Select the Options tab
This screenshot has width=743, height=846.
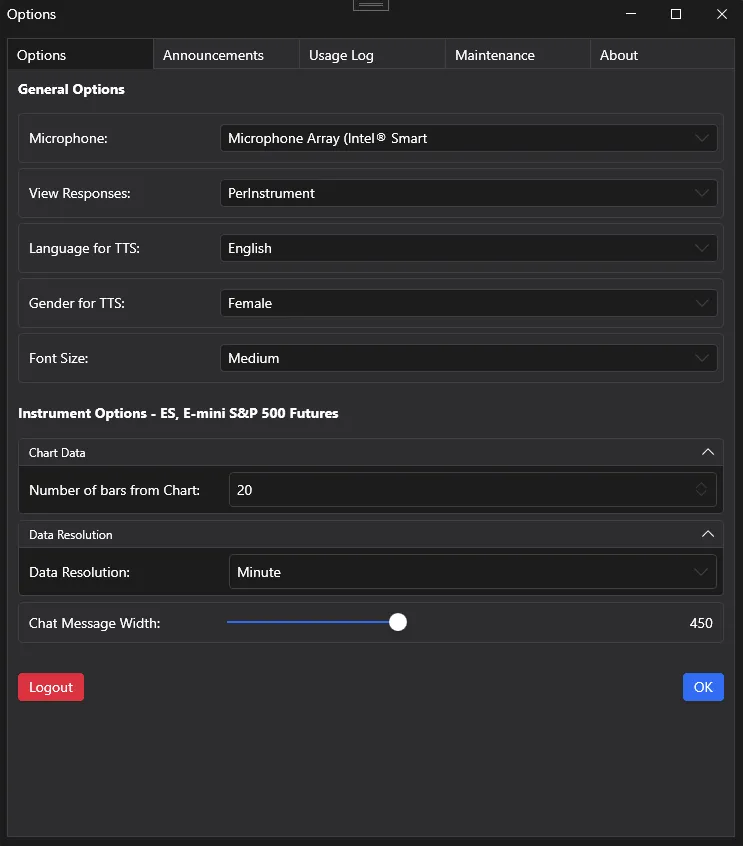point(40,55)
